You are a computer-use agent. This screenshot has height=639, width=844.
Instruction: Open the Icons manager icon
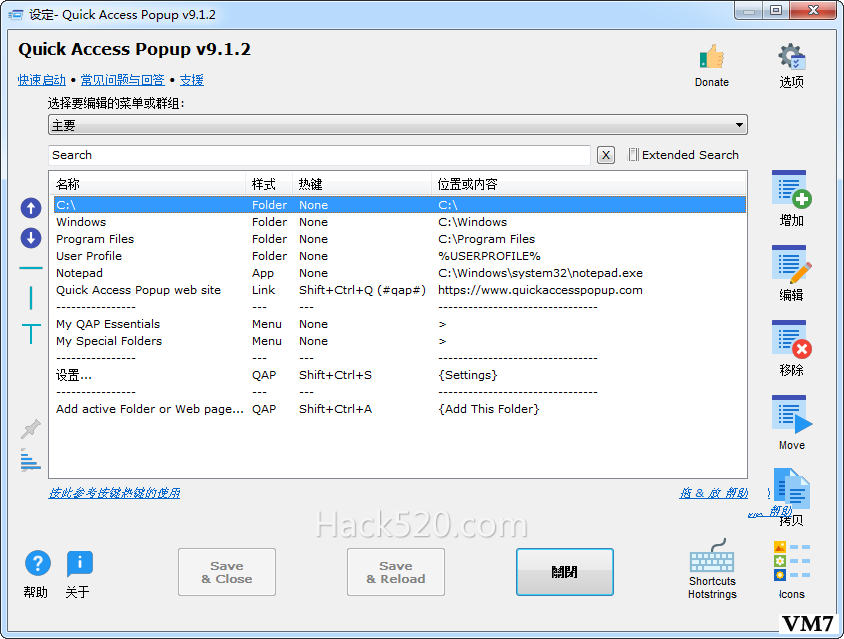791,561
